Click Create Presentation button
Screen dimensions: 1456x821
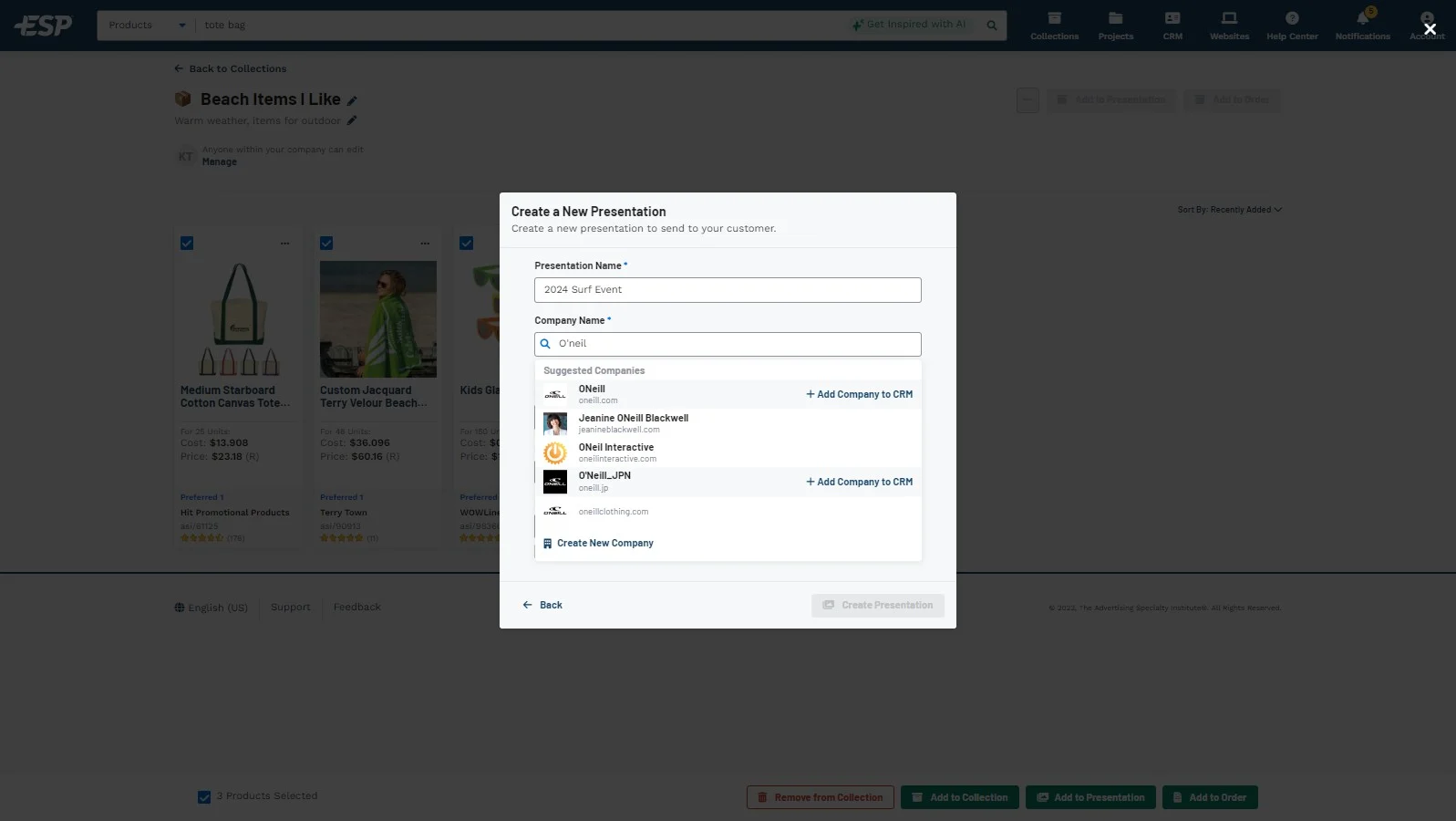(877, 606)
